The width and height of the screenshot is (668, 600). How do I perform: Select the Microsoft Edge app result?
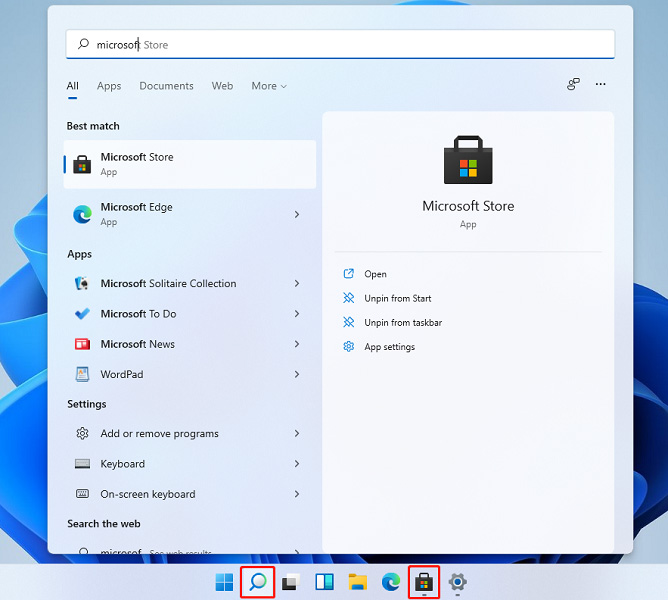[190, 214]
